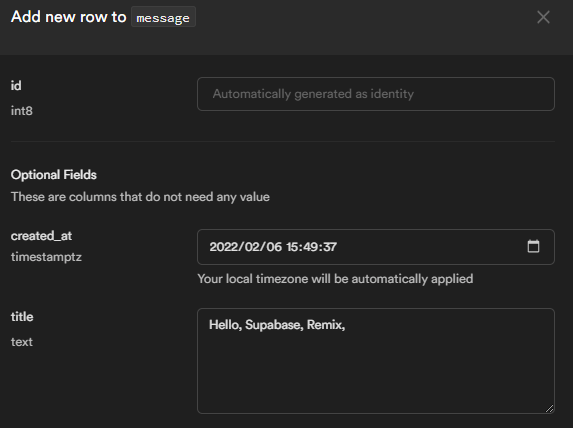Select the minutes 49 segment
The width and height of the screenshot is (573, 428).
(310, 247)
